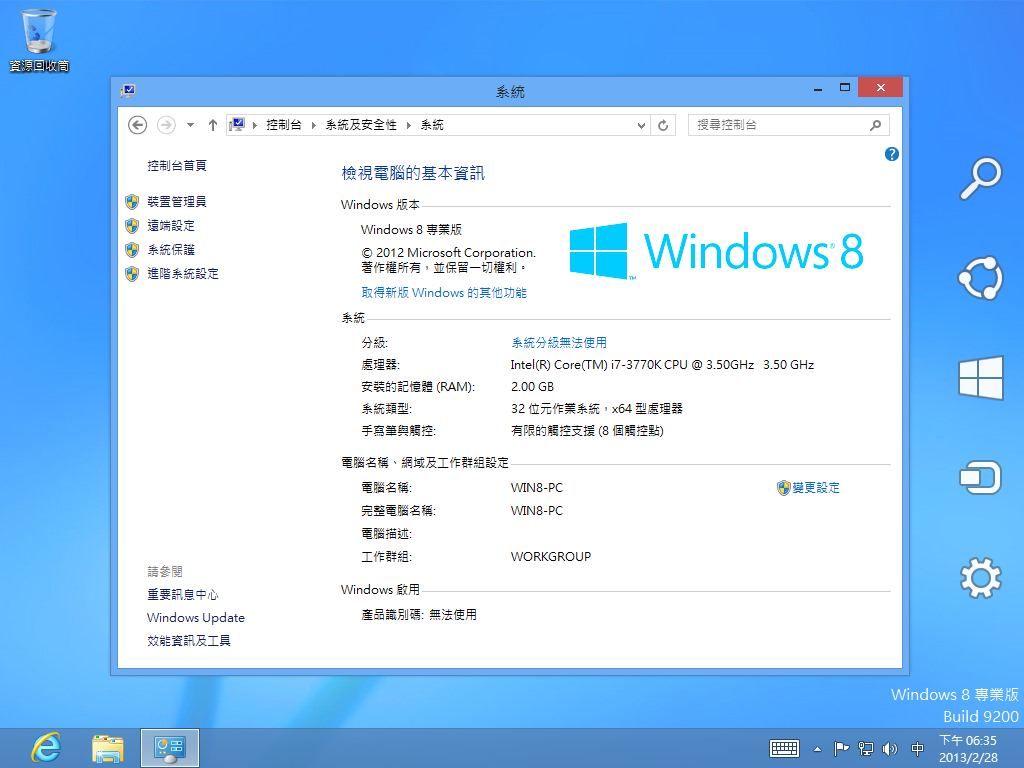Click the shield icon beside 系統保護

tap(132, 250)
